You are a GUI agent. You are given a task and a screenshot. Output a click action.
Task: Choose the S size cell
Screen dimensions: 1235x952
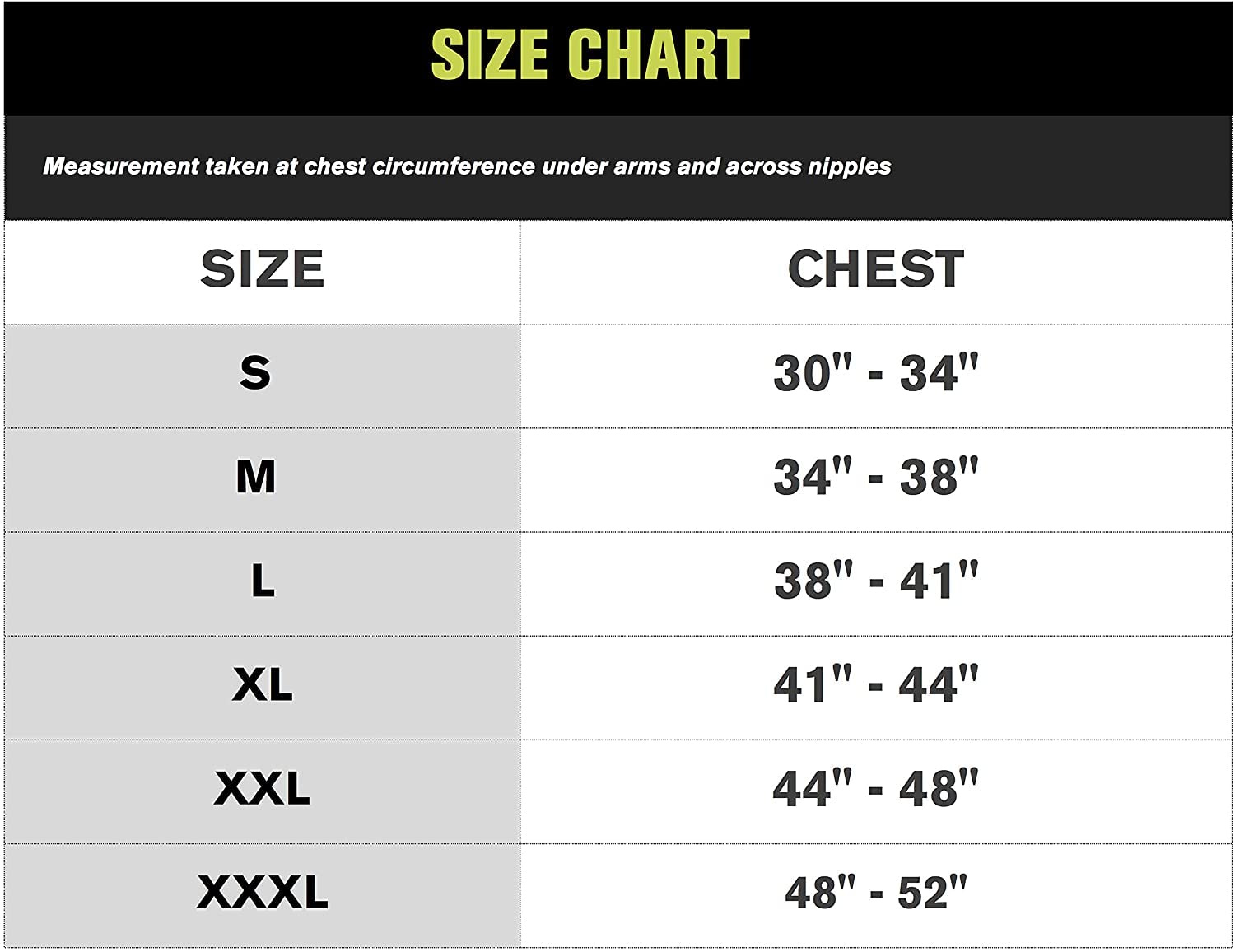coord(263,376)
